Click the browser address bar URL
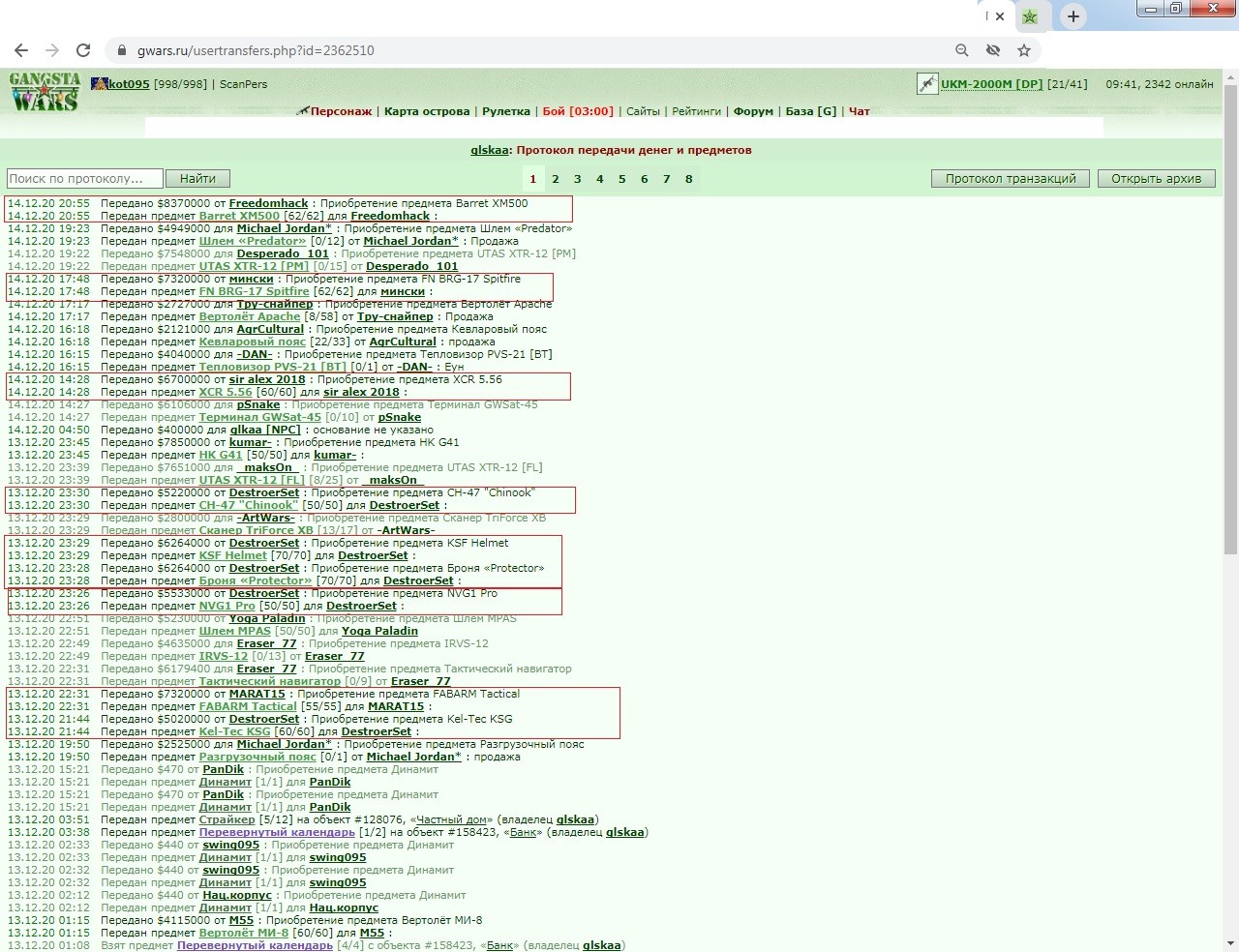Viewport: 1239px width, 952px height. [256, 50]
